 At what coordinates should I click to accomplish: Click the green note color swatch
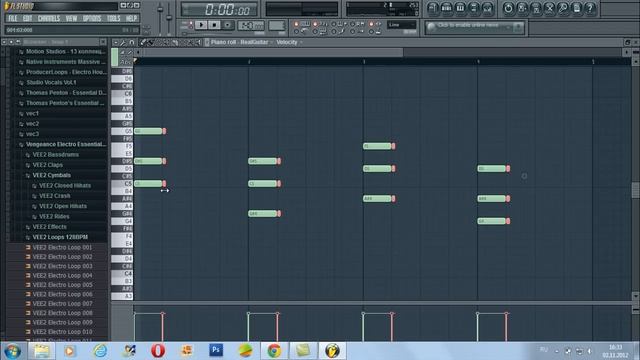[x=115, y=57]
